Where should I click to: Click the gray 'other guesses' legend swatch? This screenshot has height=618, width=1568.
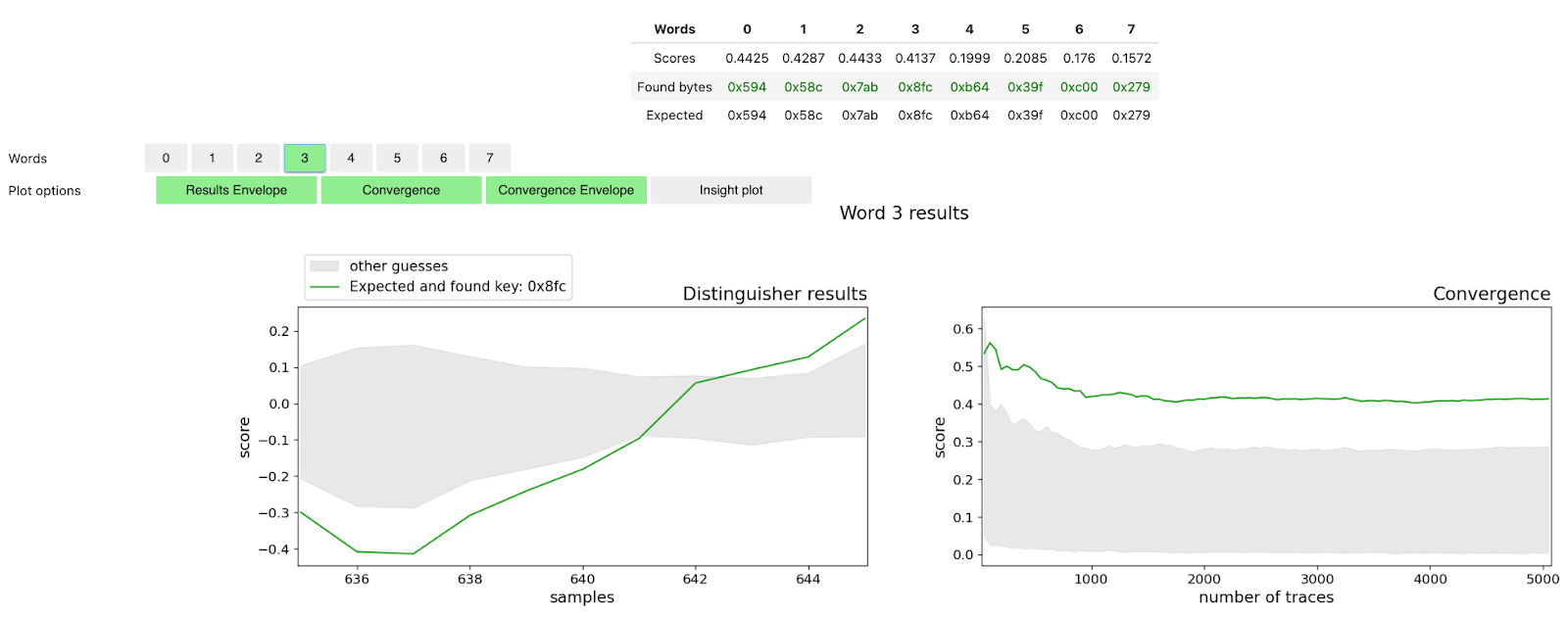[324, 266]
